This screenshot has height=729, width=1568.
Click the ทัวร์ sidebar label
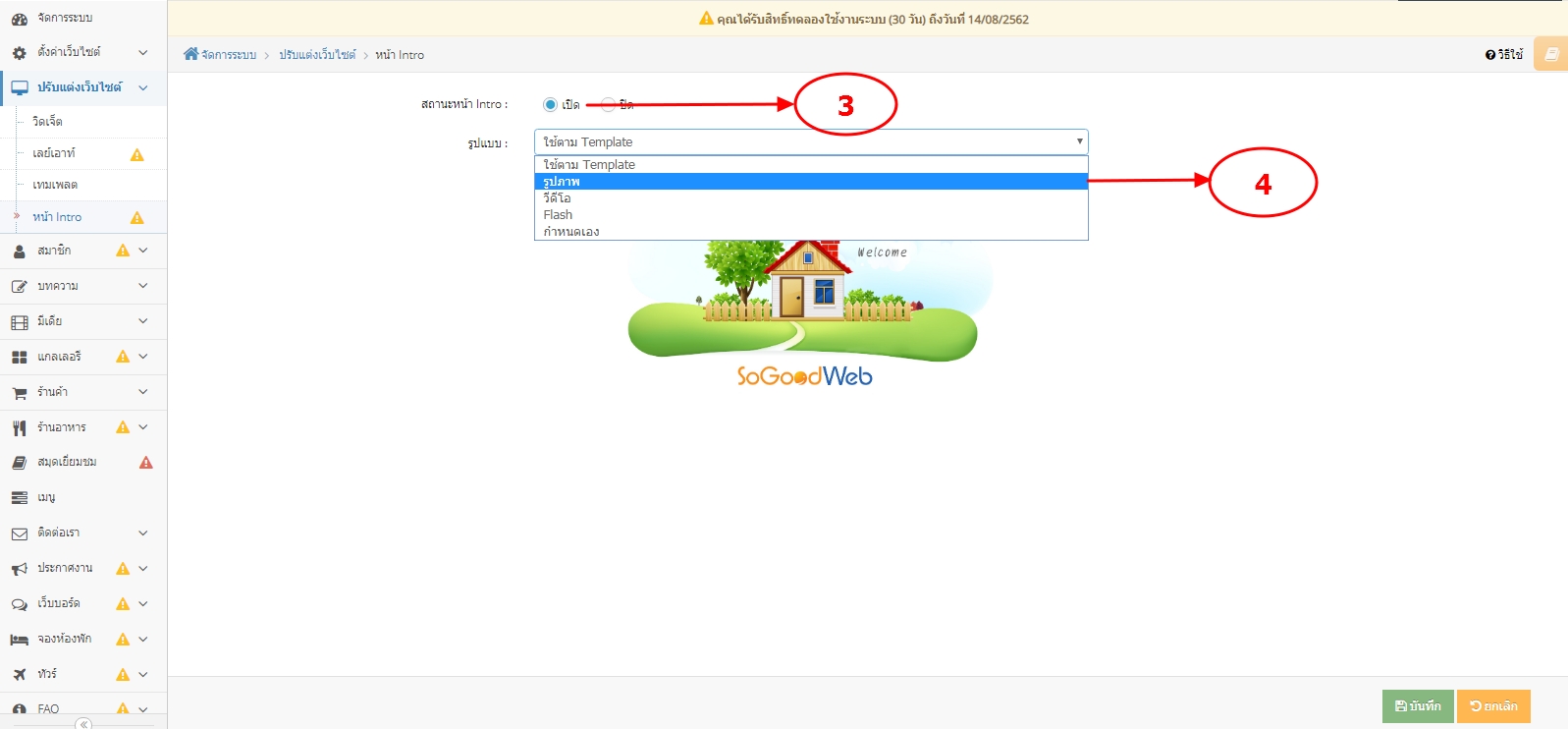47,674
